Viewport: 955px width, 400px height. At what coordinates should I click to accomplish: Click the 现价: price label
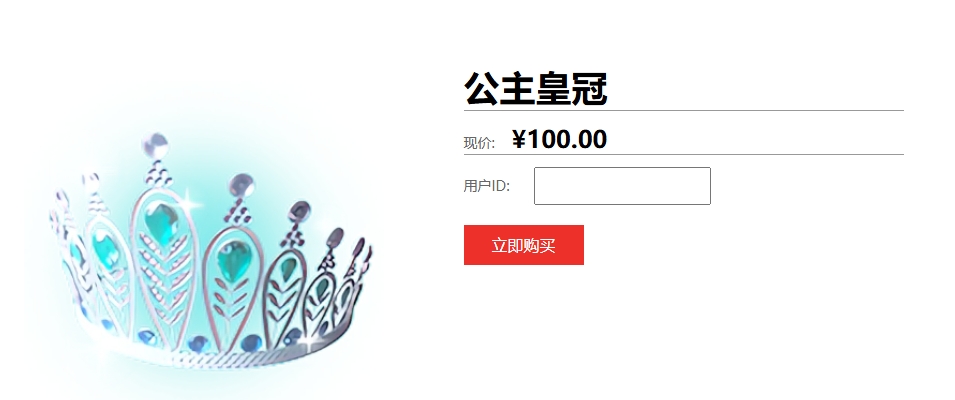479,143
